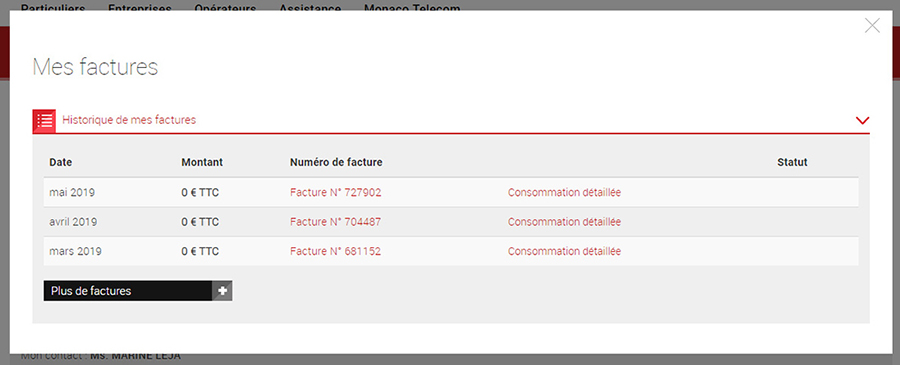Select the Opérateurs menu item
Viewport: 900px width, 365px height.
click(225, 9)
